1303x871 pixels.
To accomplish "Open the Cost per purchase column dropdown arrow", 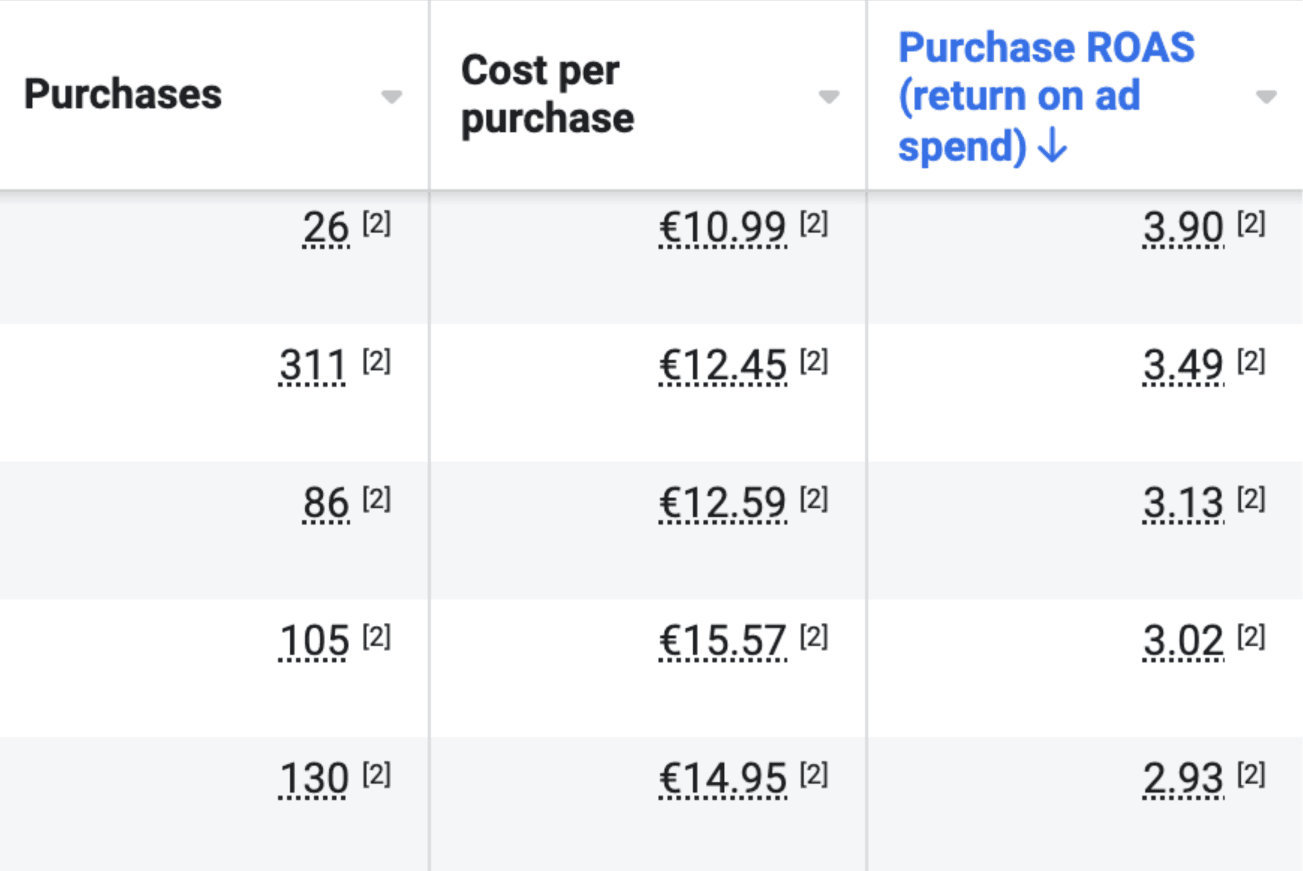I will tap(828, 97).
